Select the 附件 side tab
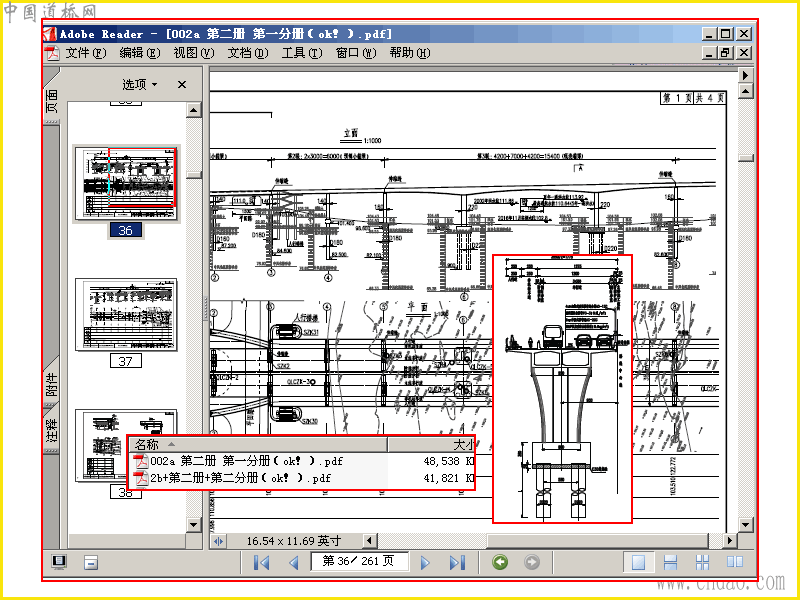Image resolution: width=800 pixels, height=600 pixels. click(52, 384)
